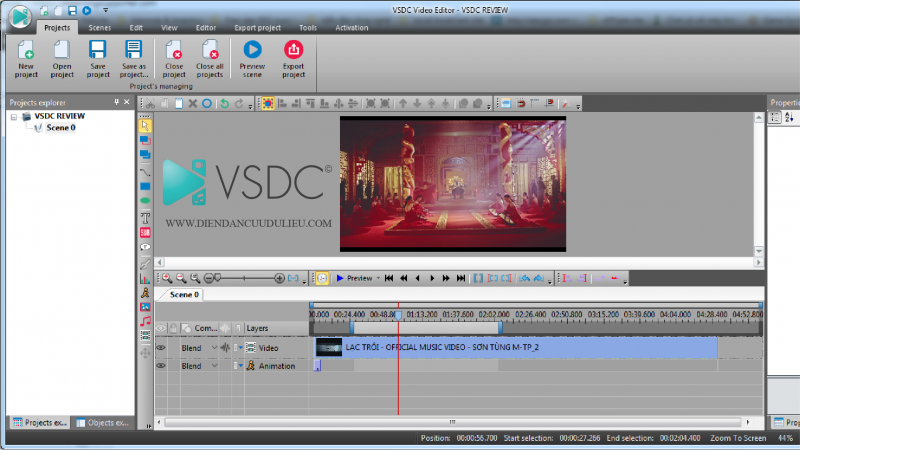Expand the Video layer arrow

coord(241,348)
